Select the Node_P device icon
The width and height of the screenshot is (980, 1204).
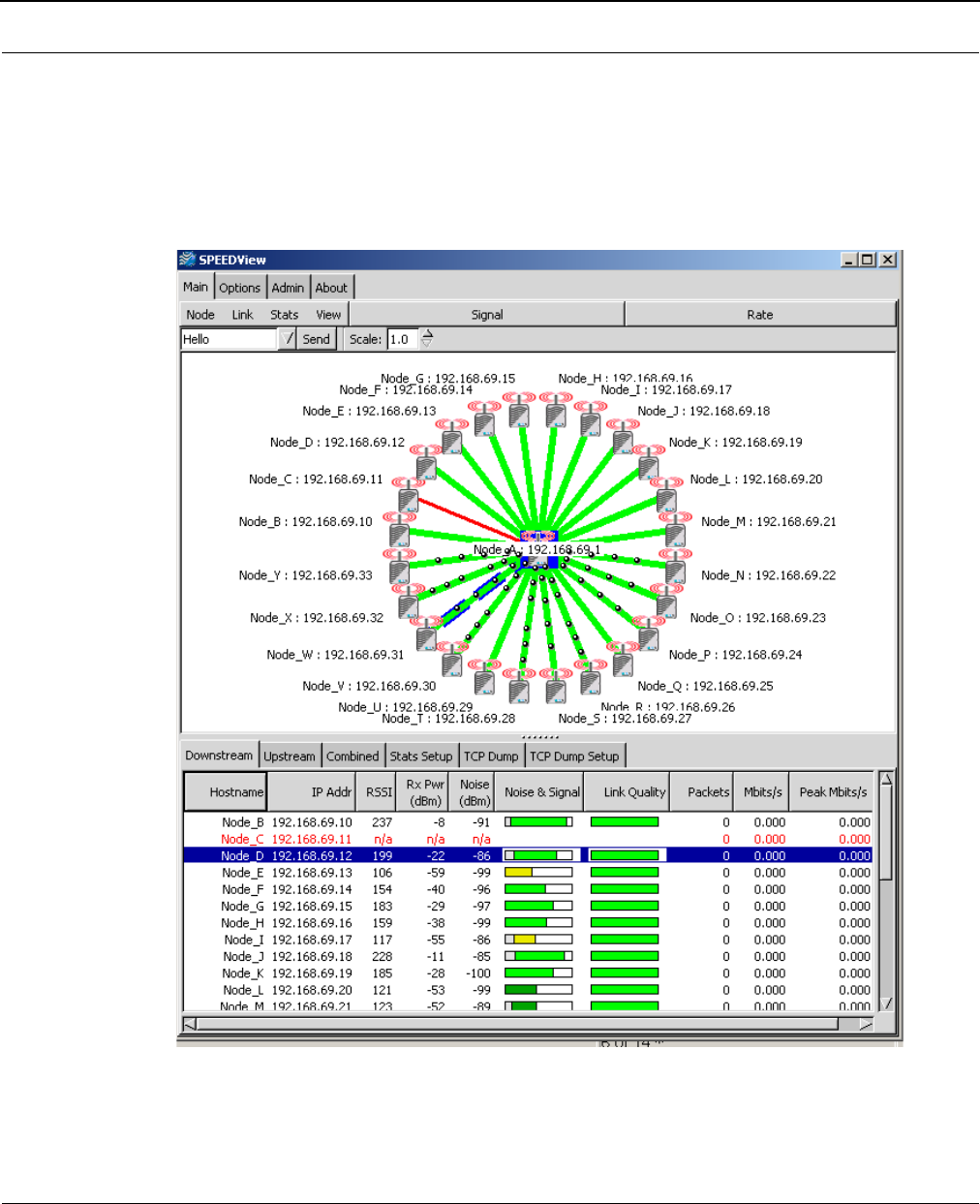point(648,635)
